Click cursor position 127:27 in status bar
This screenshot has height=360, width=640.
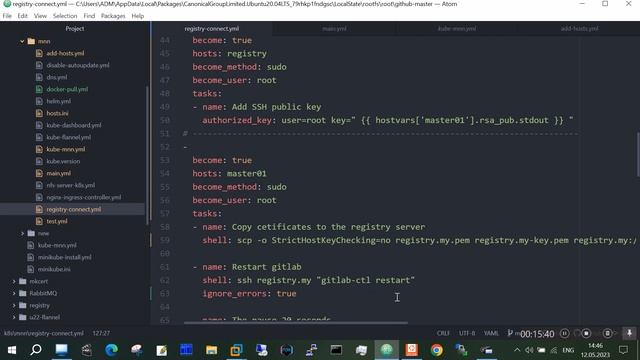pyautogui.click(x=101, y=333)
